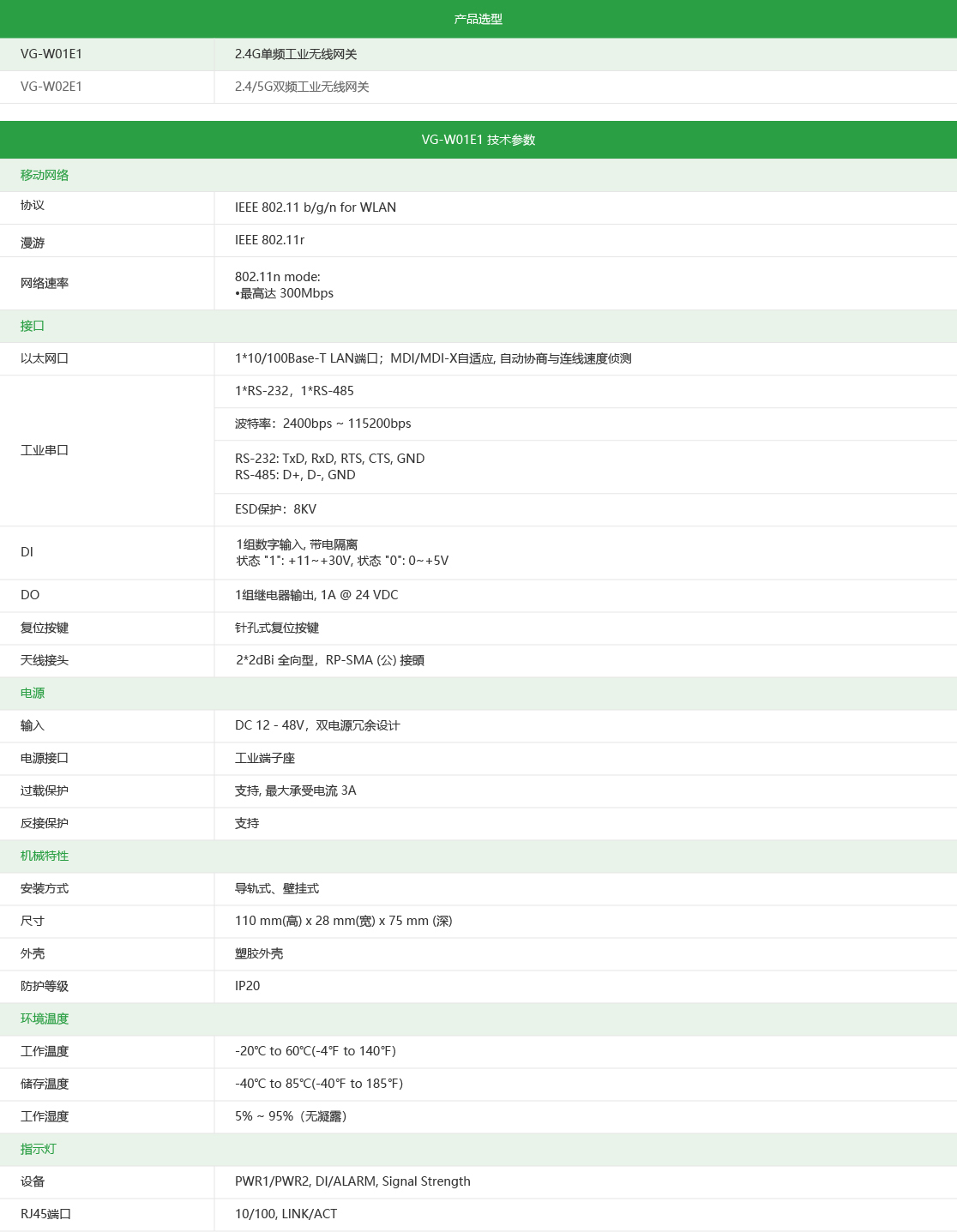Image resolution: width=957 pixels, height=1232 pixels.
Task: Select the '工作湿度' row label
Action: 45,1116
